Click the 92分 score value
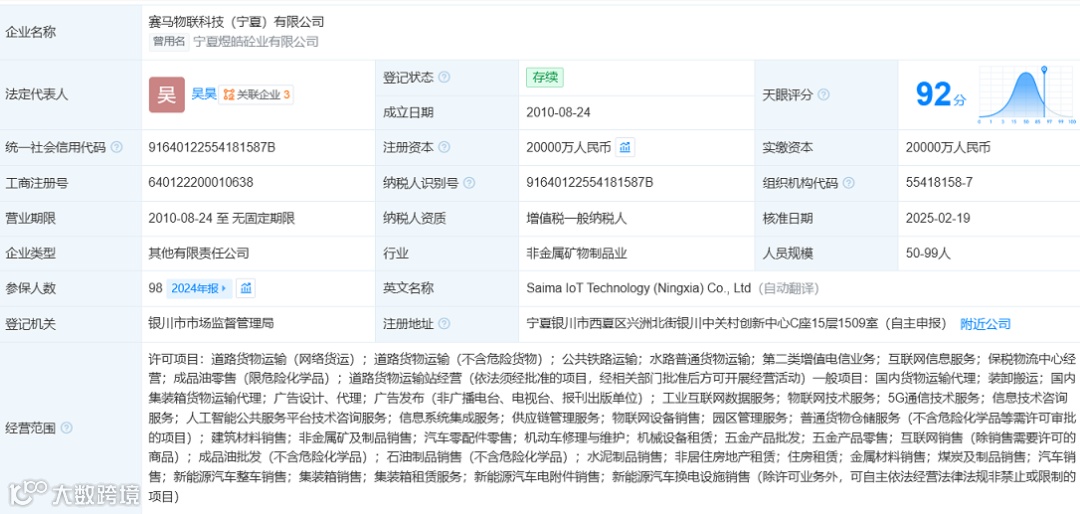Image resolution: width=1080 pixels, height=514 pixels. click(x=940, y=94)
